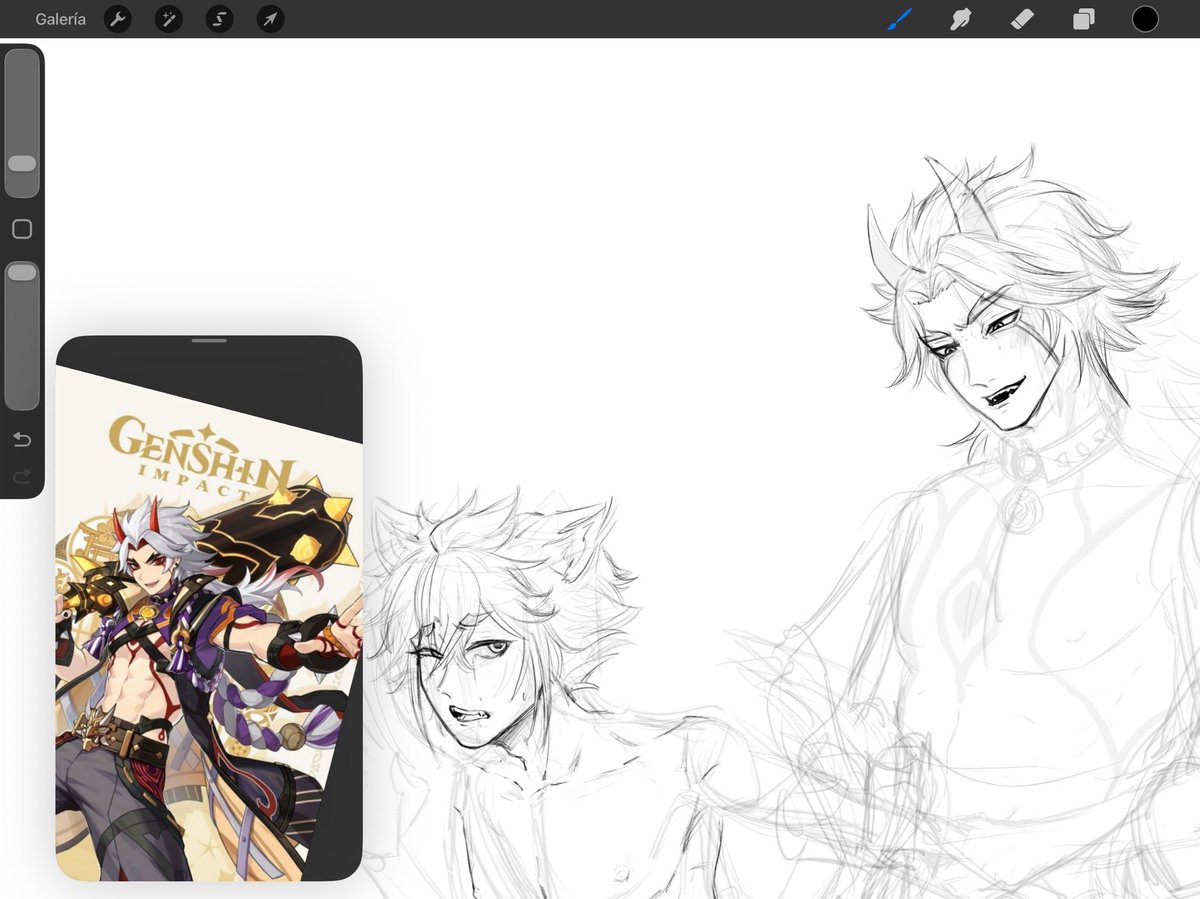Screen dimensions: 1200x899
Task: Open the Layers panel
Action: tap(1084, 19)
